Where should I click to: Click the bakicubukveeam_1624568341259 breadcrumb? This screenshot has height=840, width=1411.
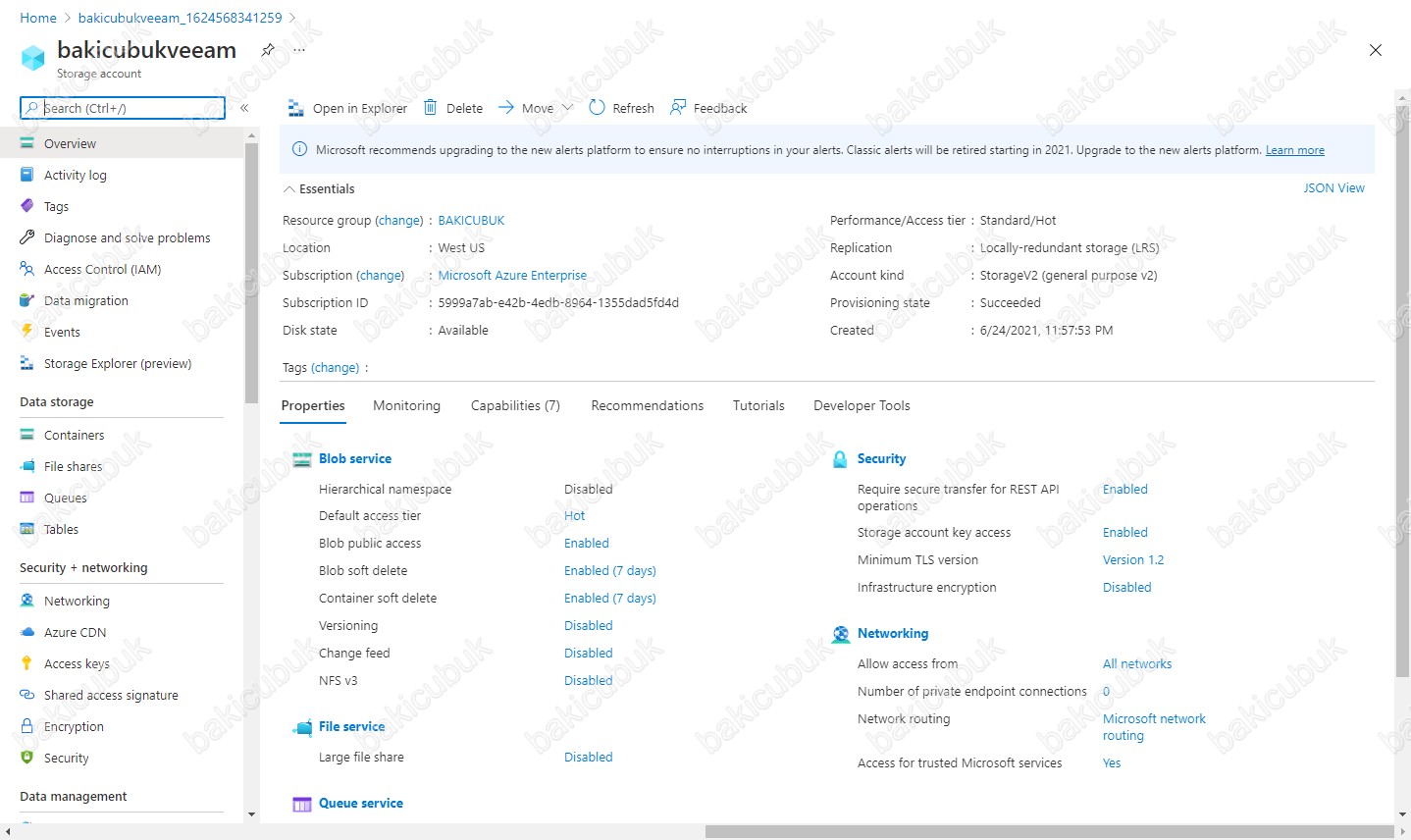click(x=180, y=18)
